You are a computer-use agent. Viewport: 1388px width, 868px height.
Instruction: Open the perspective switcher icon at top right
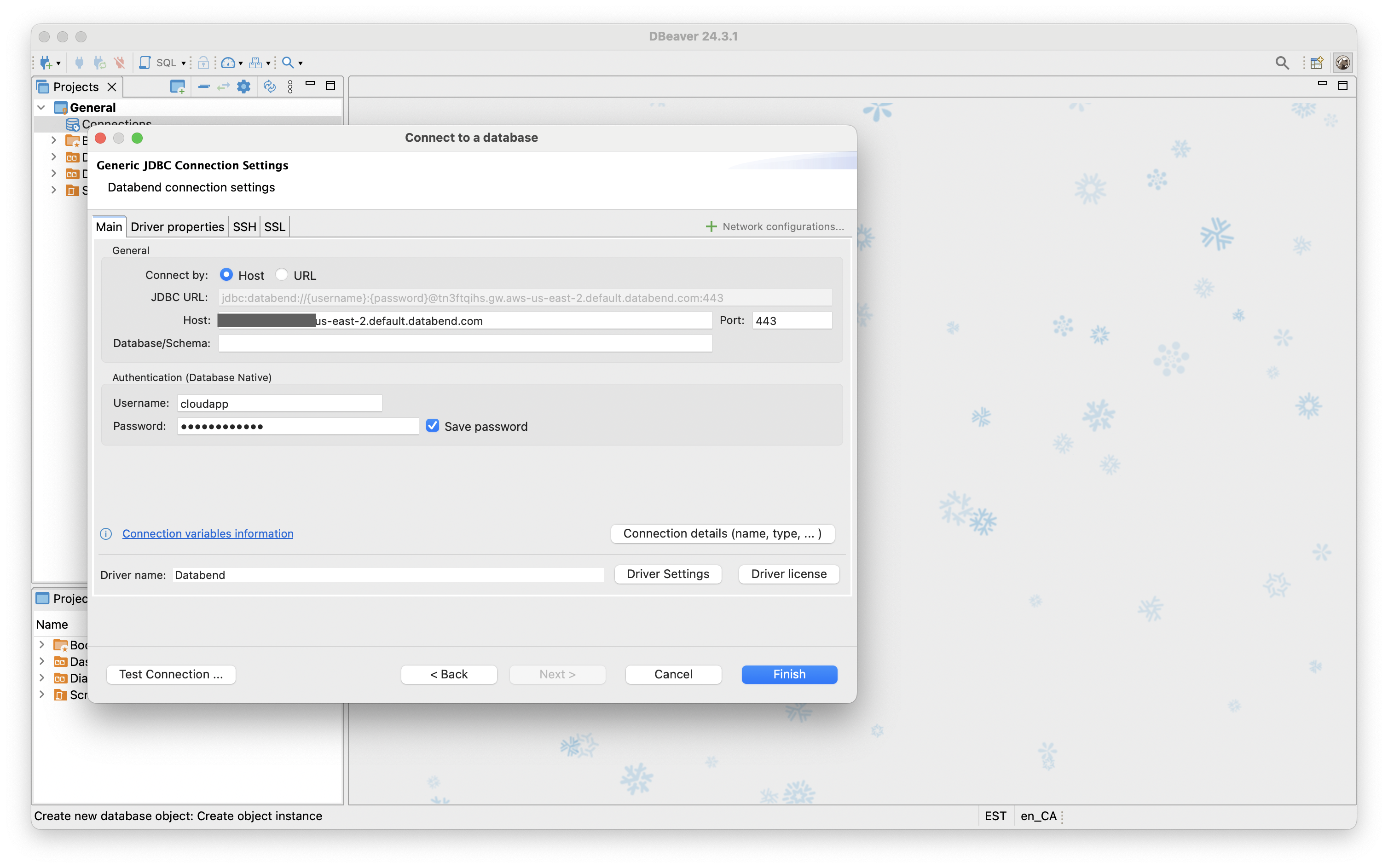[x=1317, y=63]
